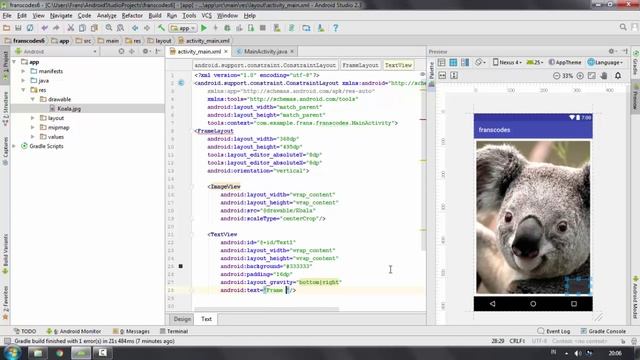Select Design plus Blueprint view icon
The width and height of the screenshot is (640, 360).
click(x=465, y=62)
